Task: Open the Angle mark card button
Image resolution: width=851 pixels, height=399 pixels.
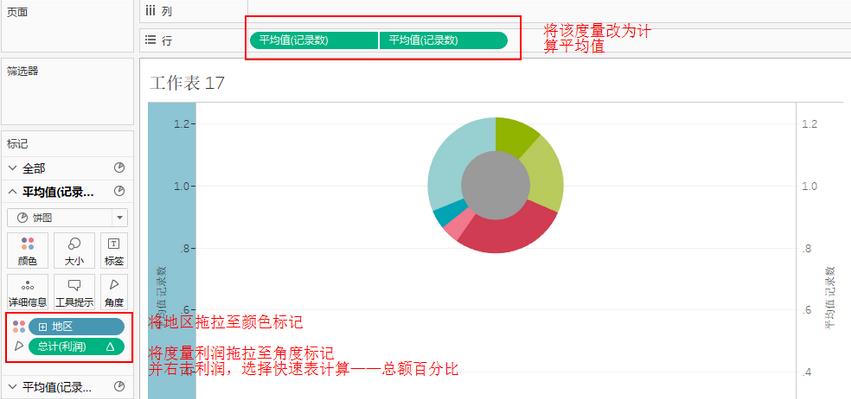Action: 114,292
